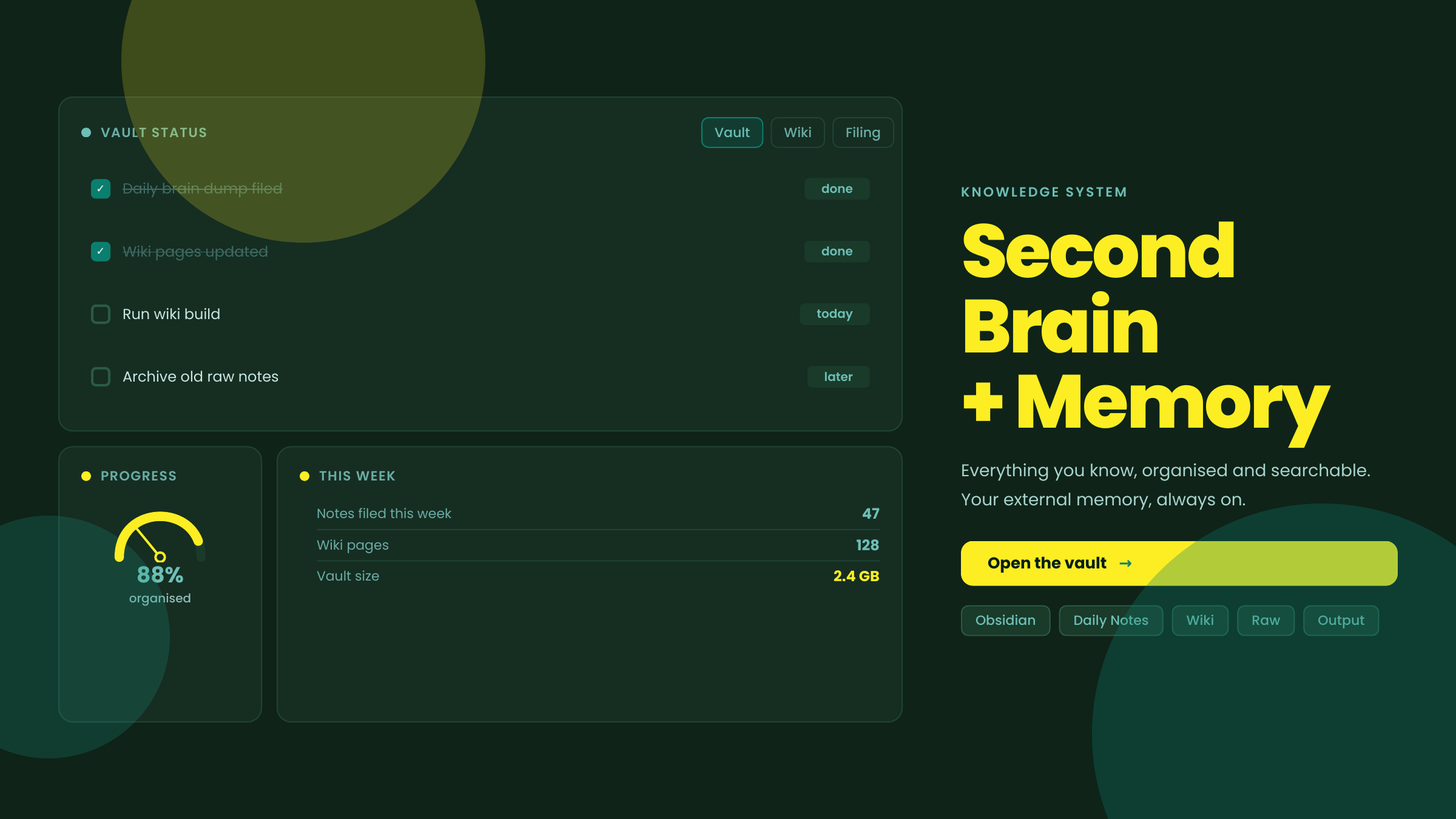1456x819 pixels.
Task: Uncheck Daily brain dump filed checkbox
Action: (x=101, y=189)
